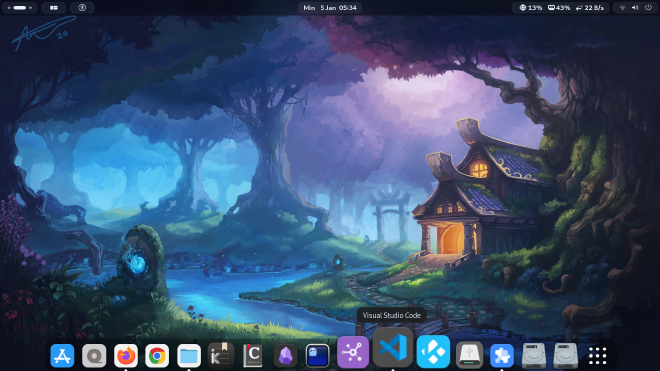
Task: Launch Calibre book icon with letter C
Action: click(253, 355)
